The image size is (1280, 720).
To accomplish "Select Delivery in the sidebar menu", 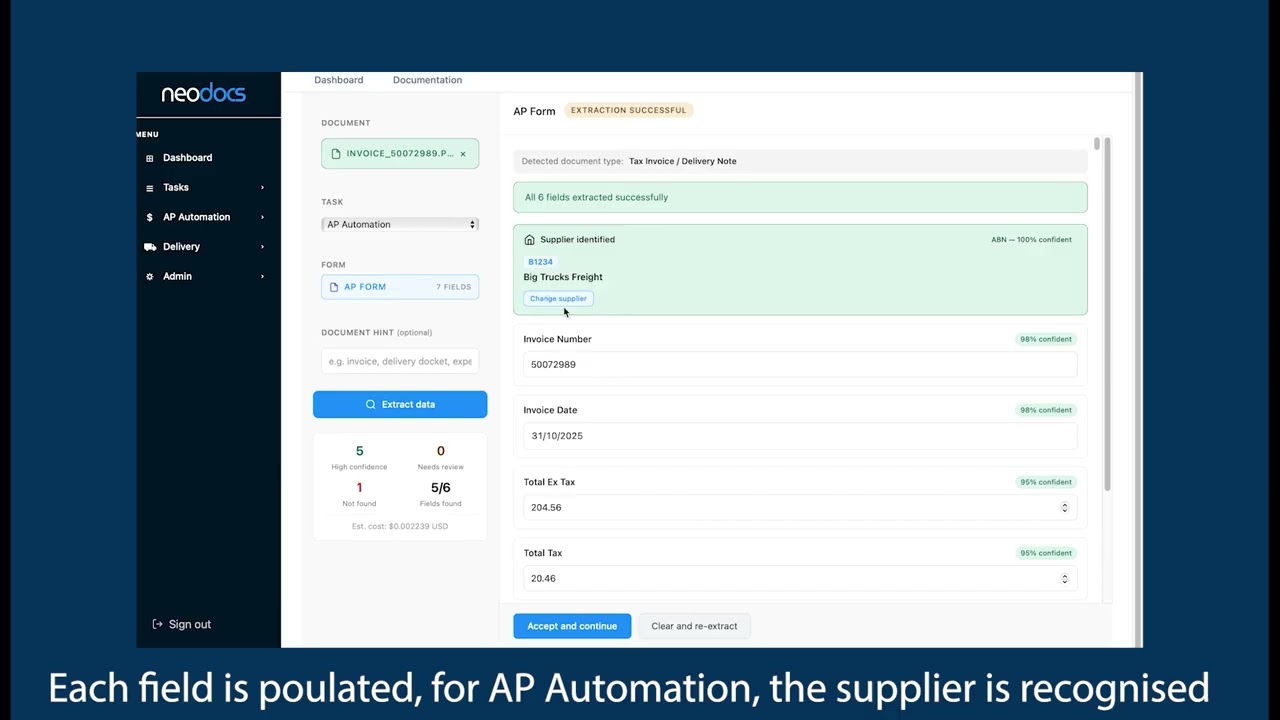I will pos(181,247).
